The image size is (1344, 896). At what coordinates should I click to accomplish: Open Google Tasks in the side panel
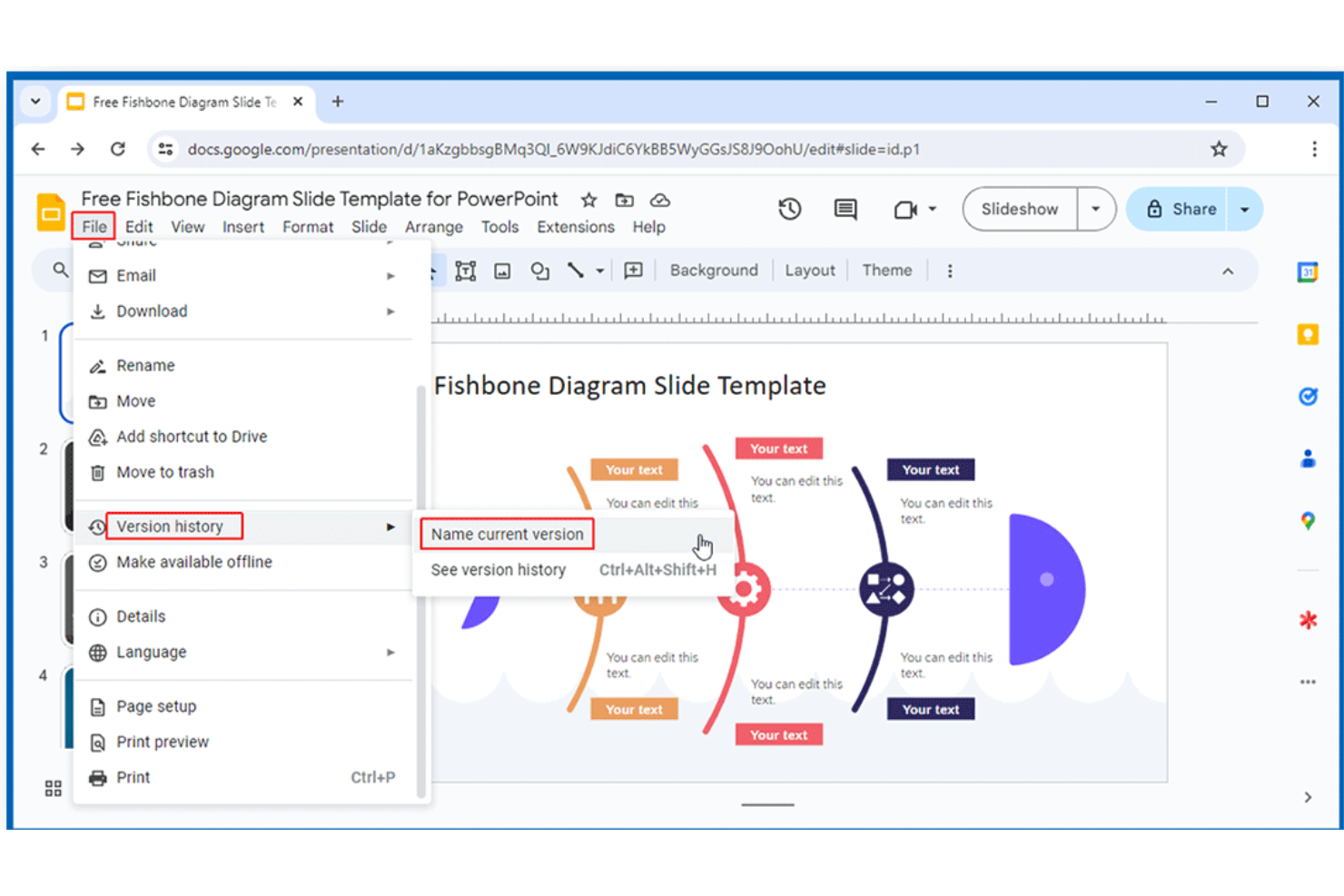[1308, 396]
